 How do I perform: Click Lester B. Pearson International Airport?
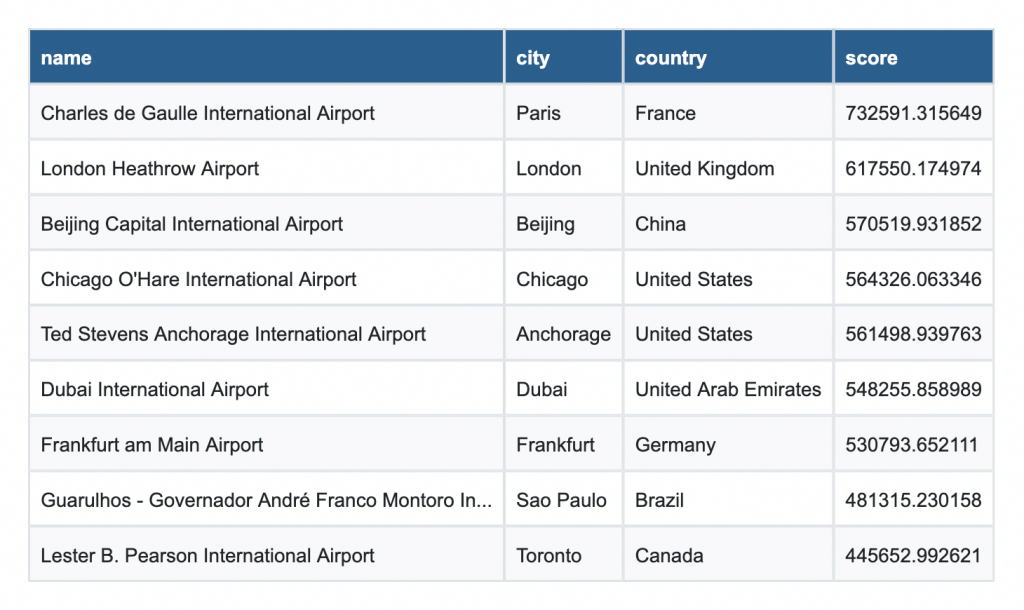click(x=208, y=555)
